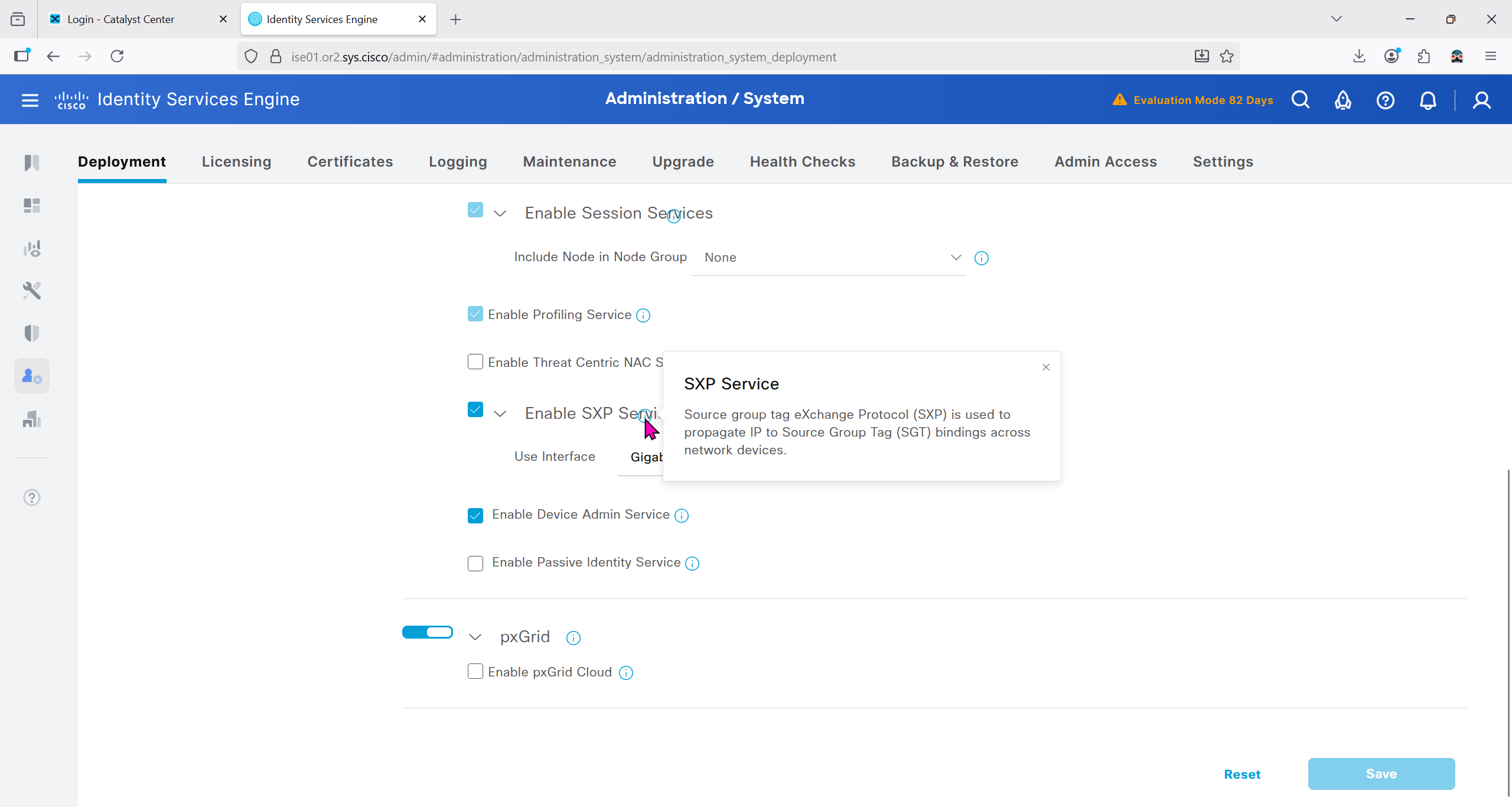Screen dimensions: 1512x807
Task: Click info icon next to Enable Device Admin Service
Action: pyautogui.click(x=682, y=516)
